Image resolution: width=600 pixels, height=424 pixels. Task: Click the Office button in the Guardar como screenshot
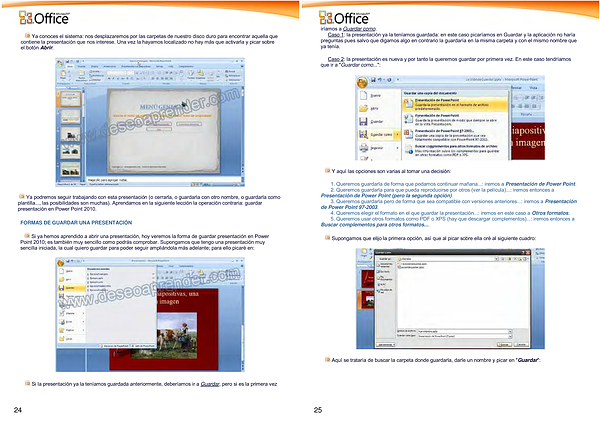[x=362, y=84]
